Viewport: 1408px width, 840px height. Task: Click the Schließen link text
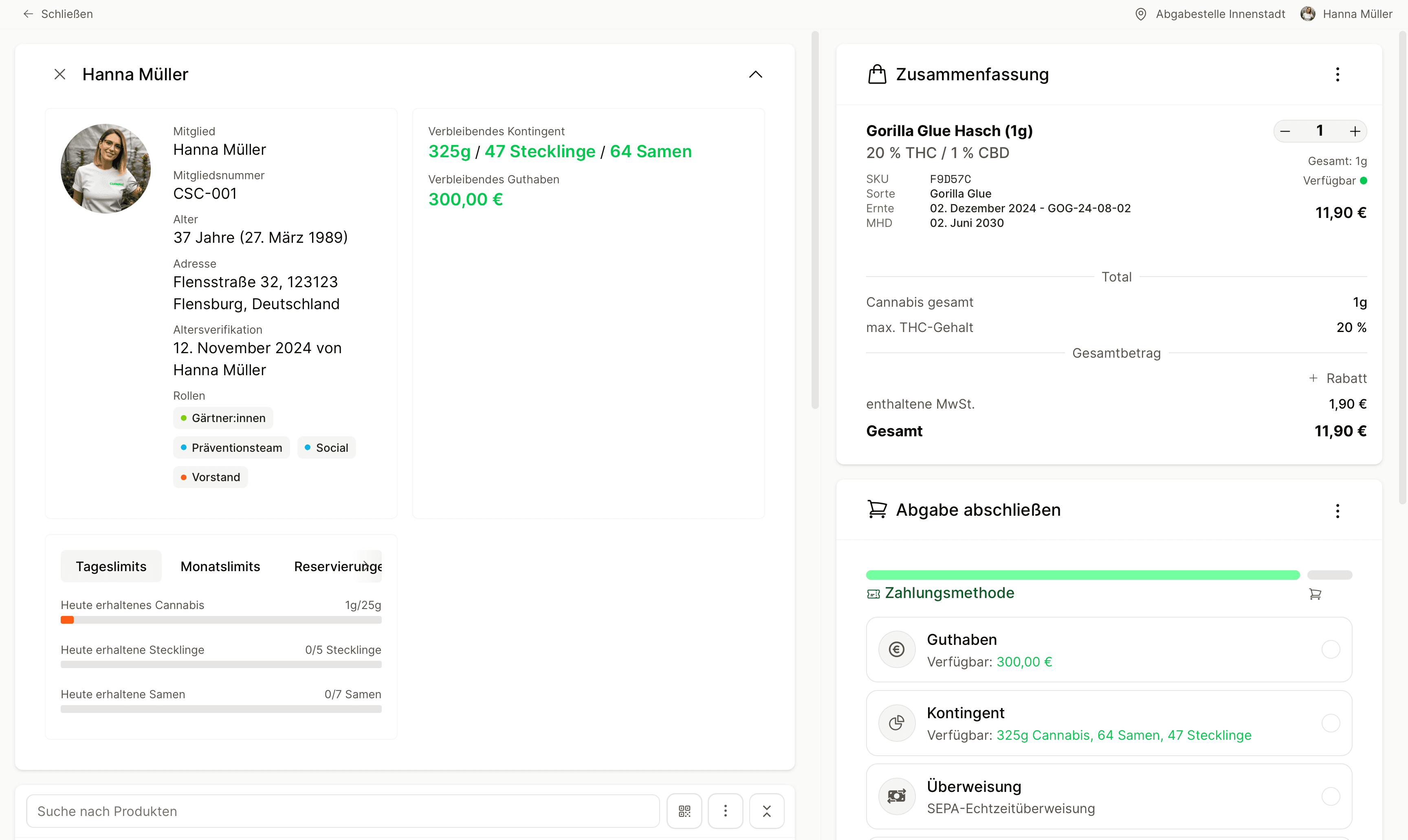(x=67, y=14)
